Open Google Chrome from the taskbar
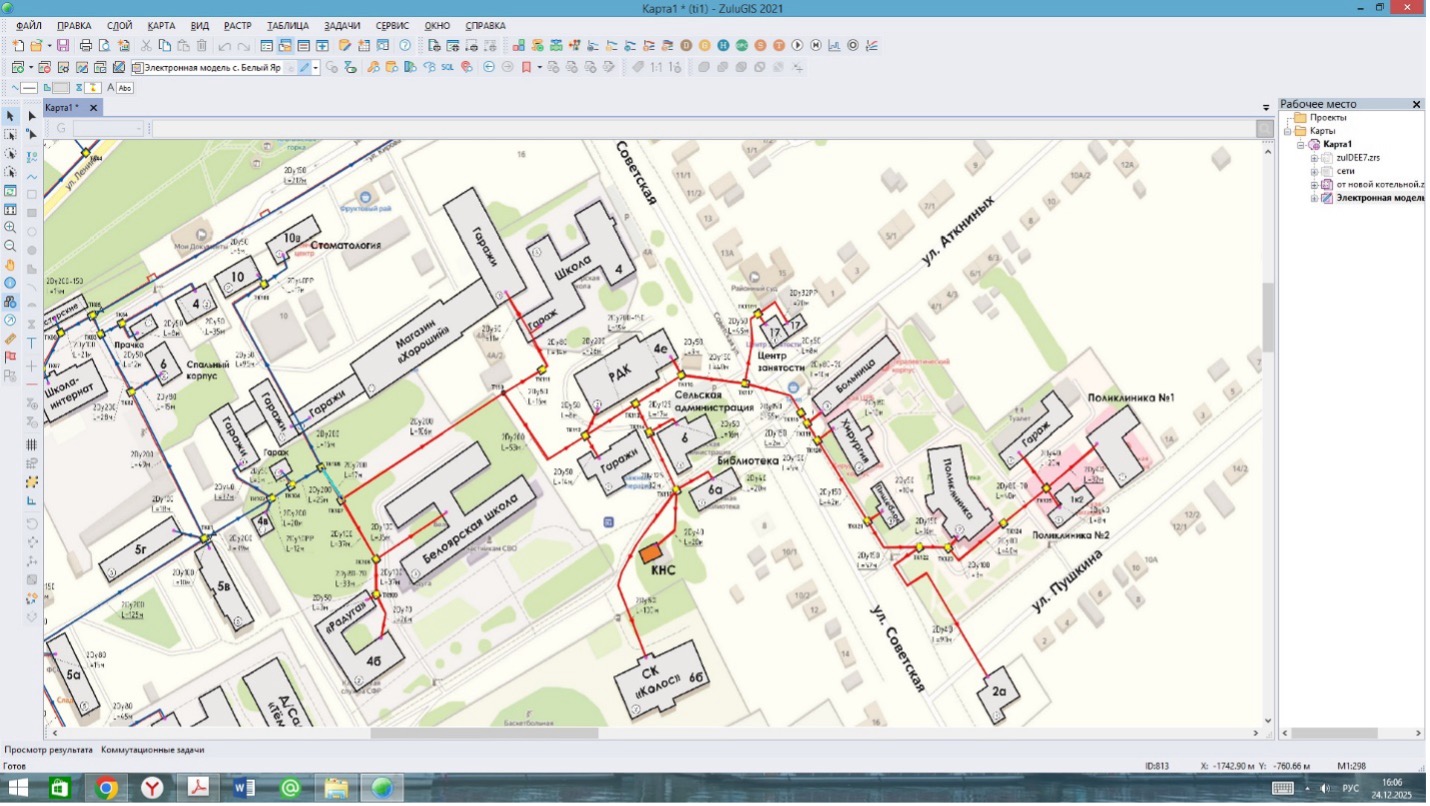The height and width of the screenshot is (806, 1430). pyautogui.click(x=106, y=788)
